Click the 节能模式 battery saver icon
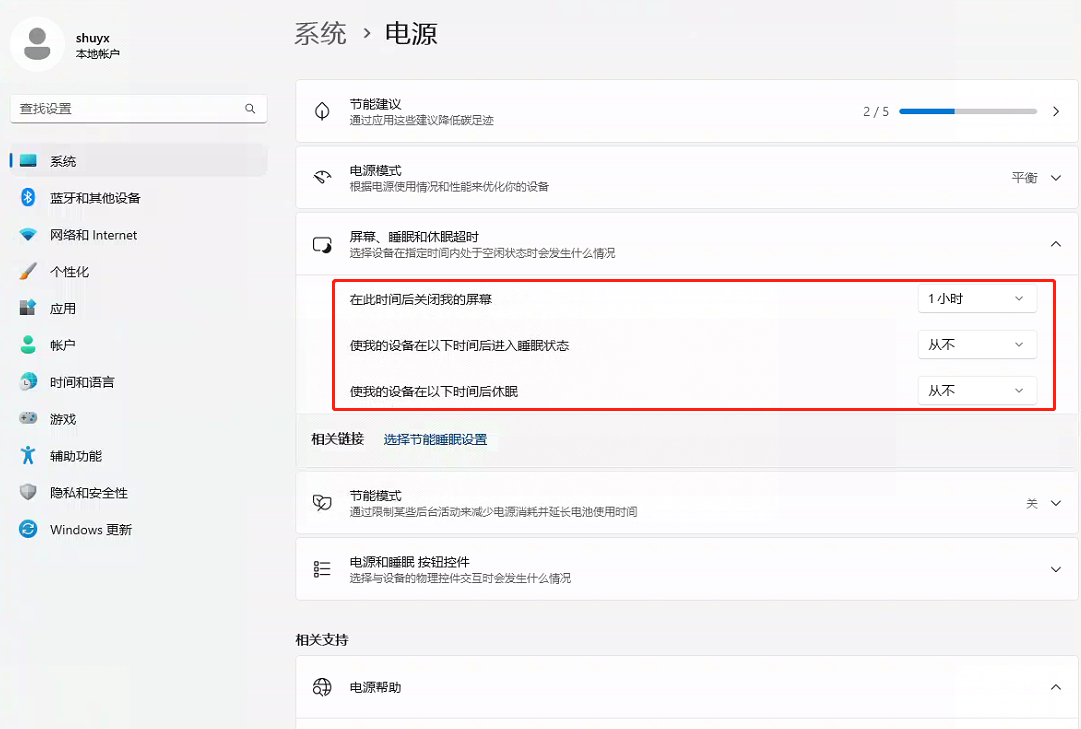1081x729 pixels. (x=321, y=502)
